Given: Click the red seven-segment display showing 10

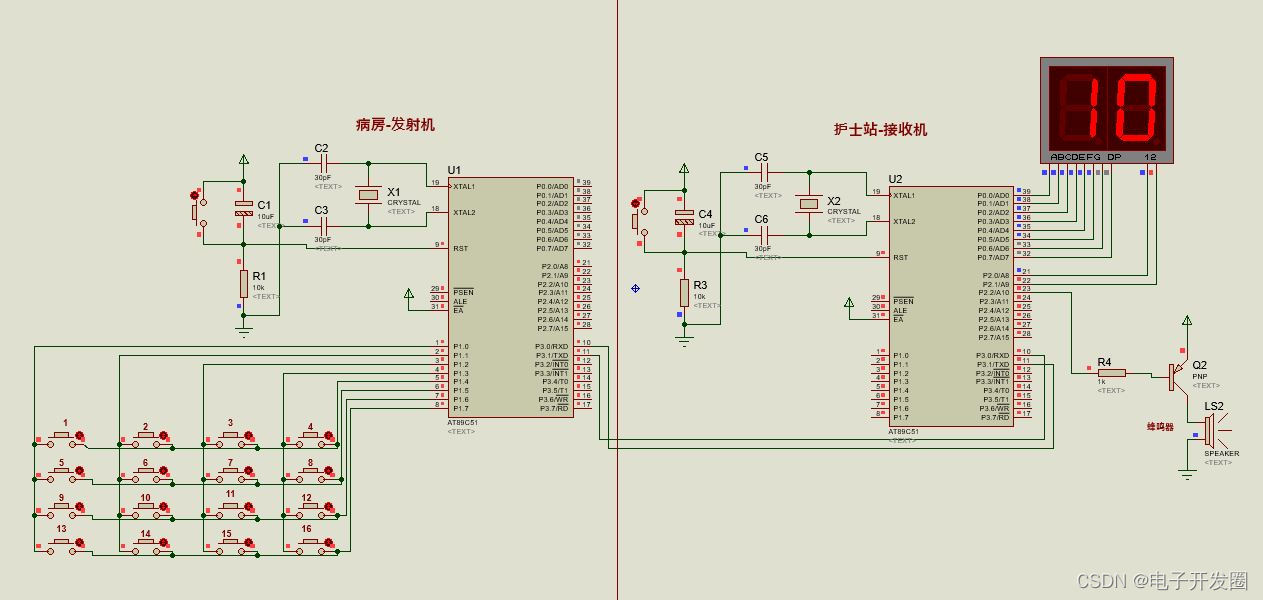Looking at the screenshot, I should [x=1105, y=105].
